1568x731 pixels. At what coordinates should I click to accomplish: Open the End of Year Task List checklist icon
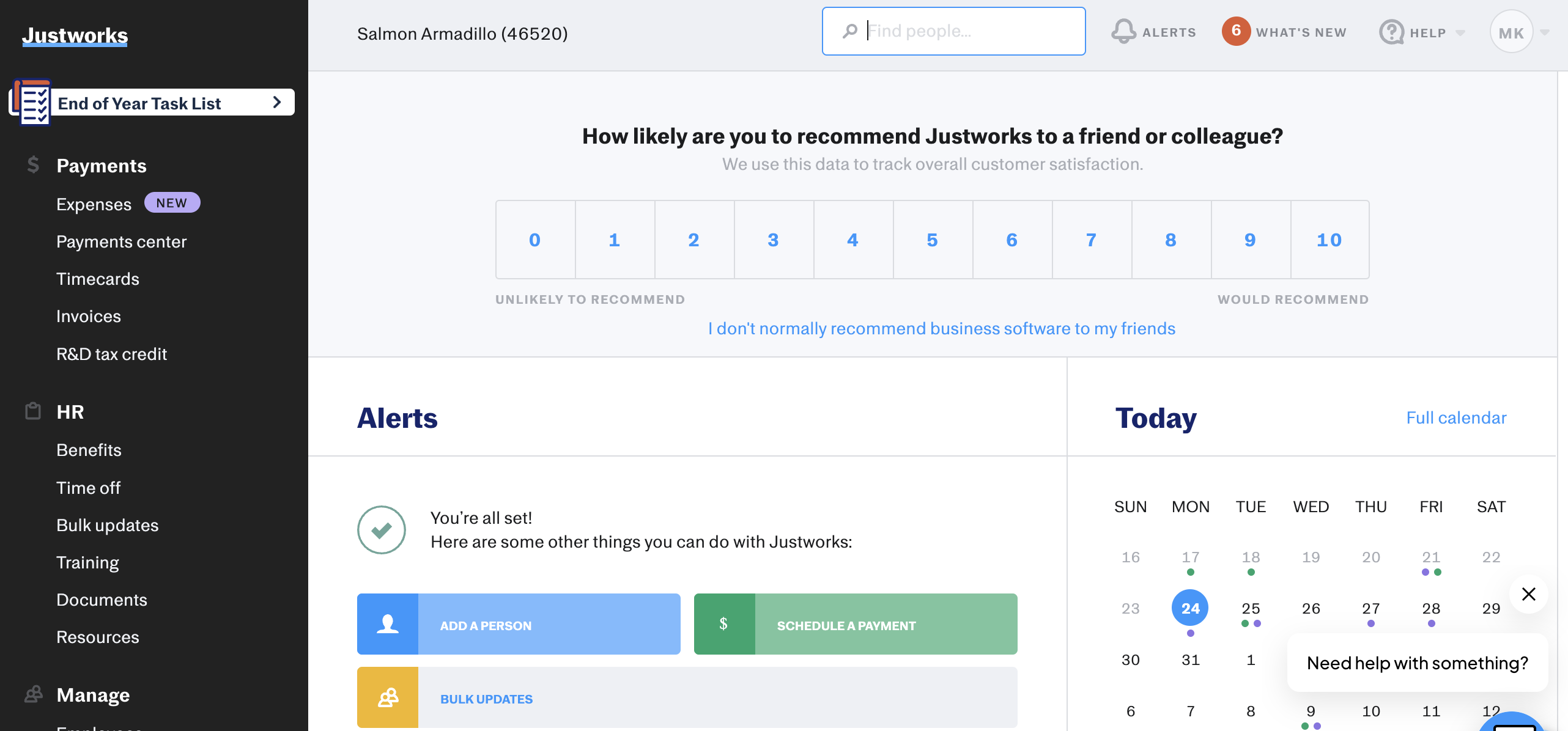(x=32, y=102)
